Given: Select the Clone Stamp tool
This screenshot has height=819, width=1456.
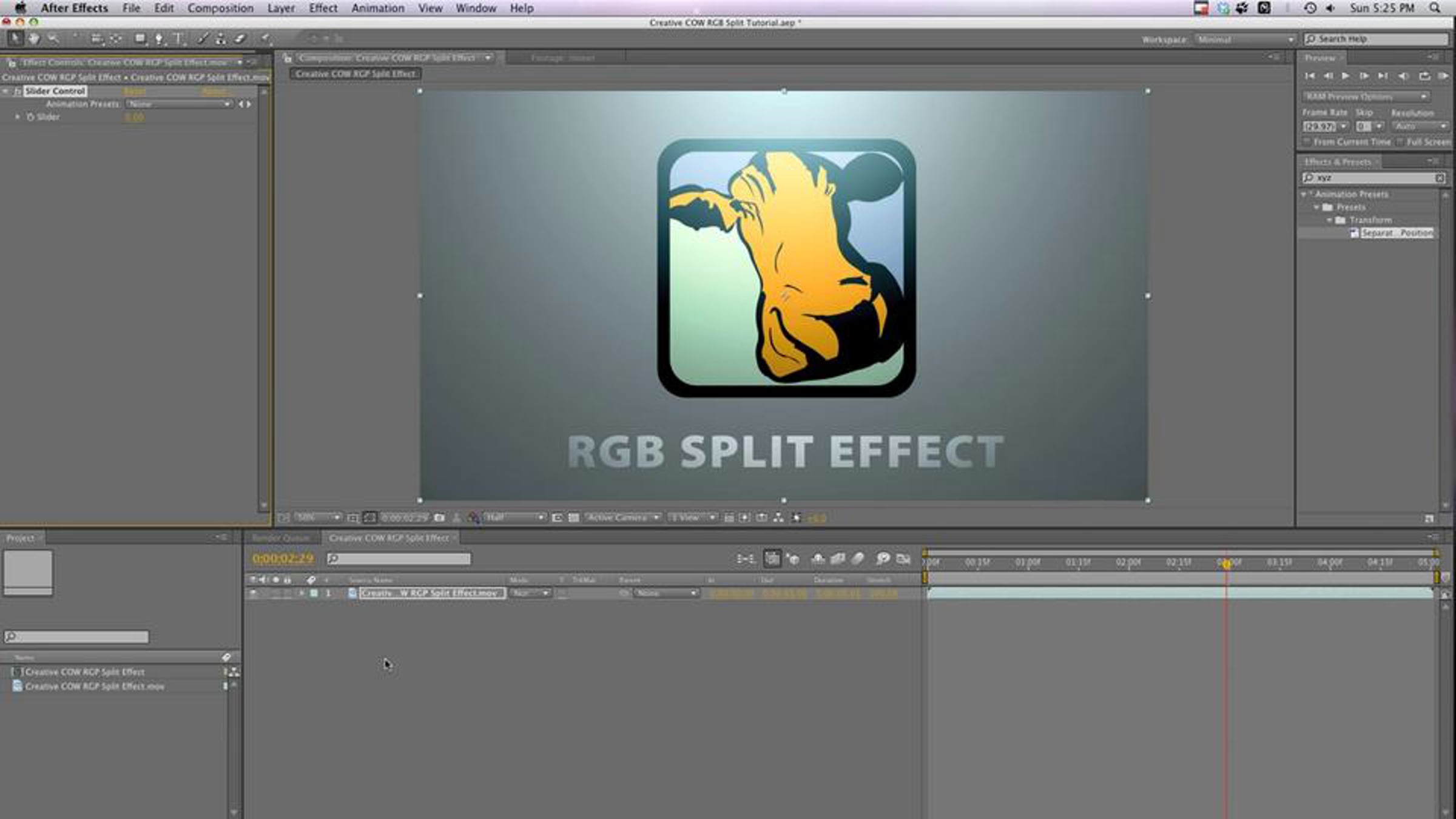Looking at the screenshot, I should click(x=221, y=39).
